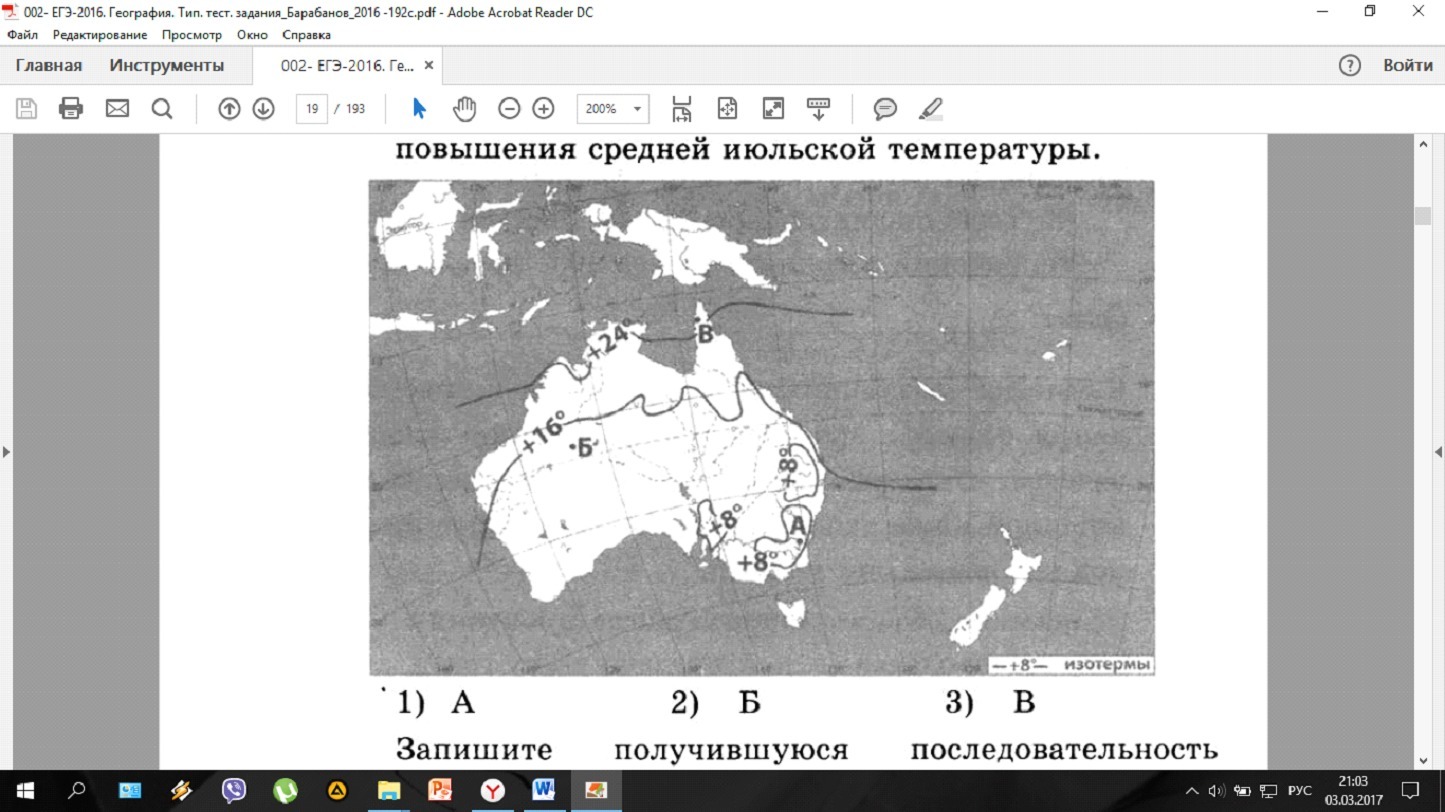Click answer option 2) Б
This screenshot has height=812, width=1445.
click(716, 703)
